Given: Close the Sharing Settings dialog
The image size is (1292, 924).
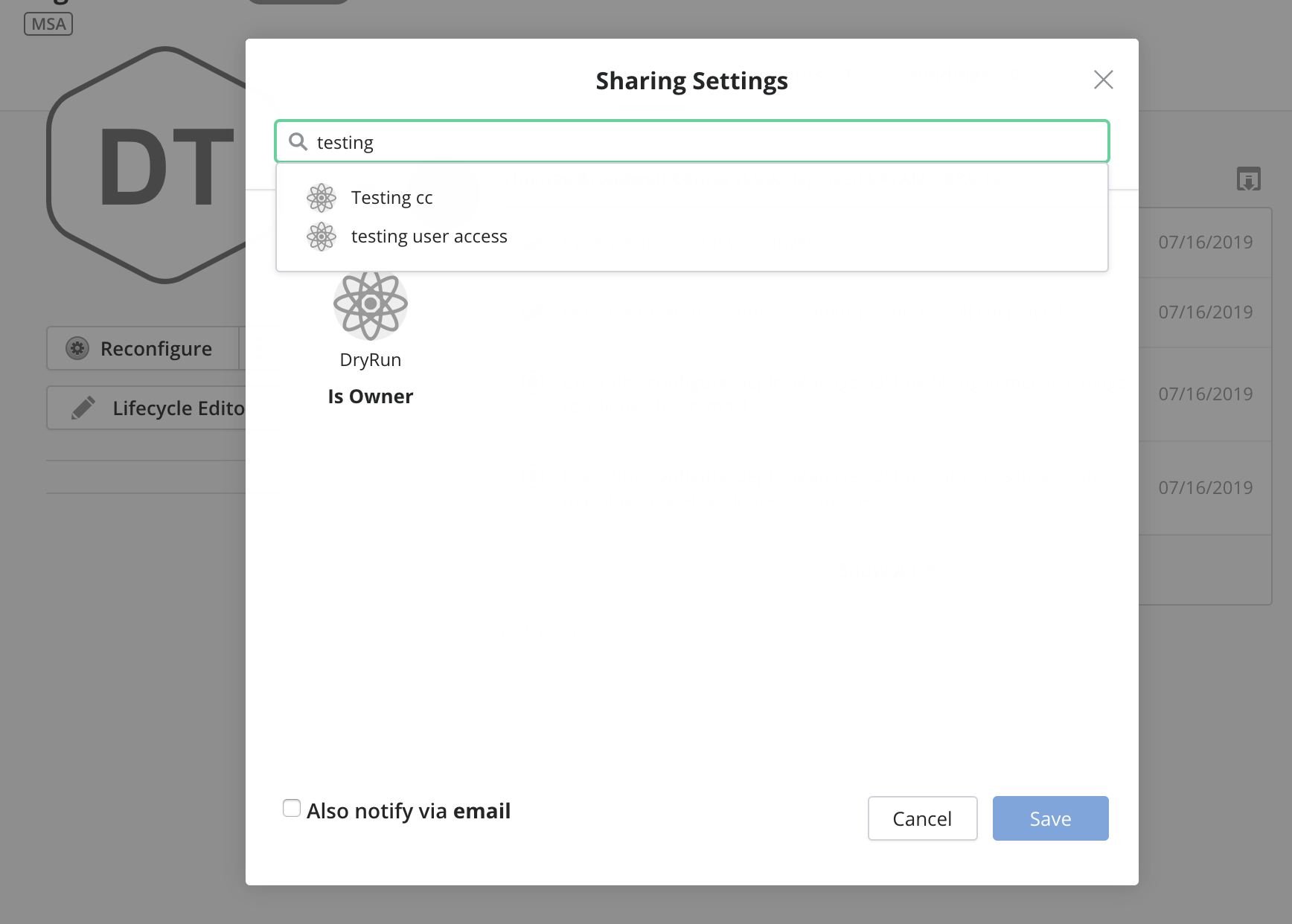Looking at the screenshot, I should [1103, 80].
